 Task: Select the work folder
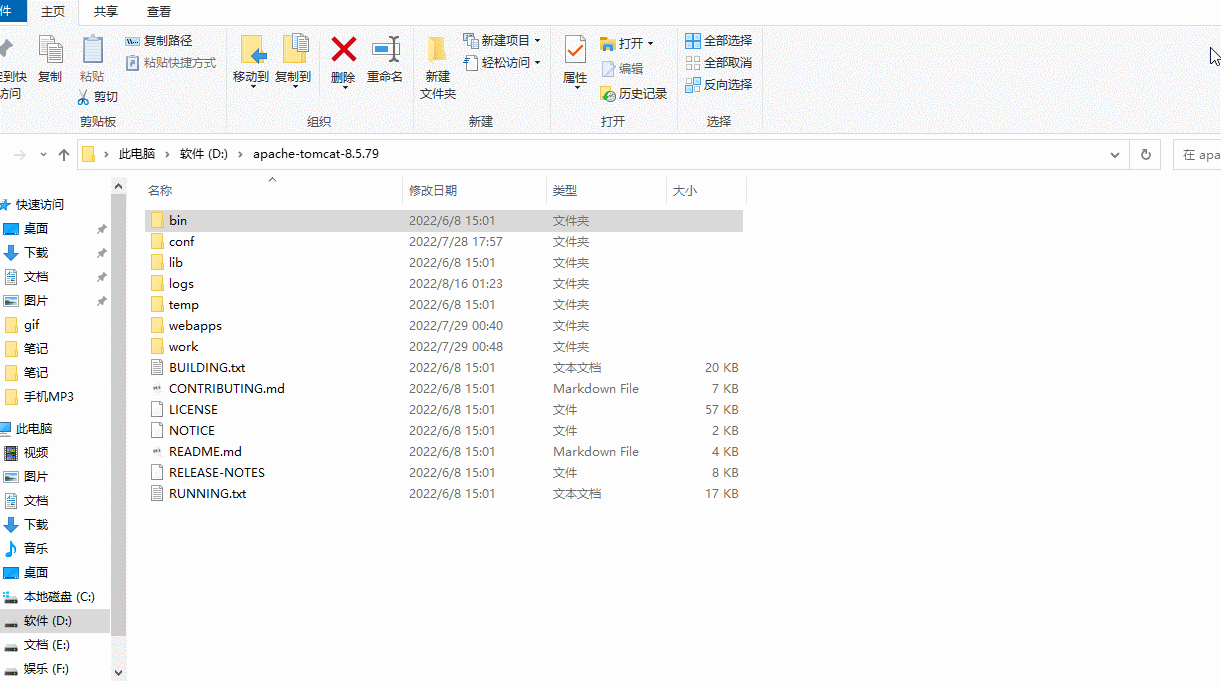point(444,346)
